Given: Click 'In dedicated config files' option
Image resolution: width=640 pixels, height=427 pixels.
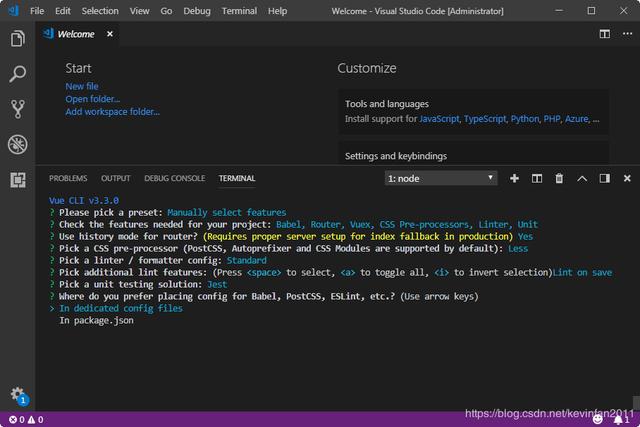Looking at the screenshot, I should 121,308.
